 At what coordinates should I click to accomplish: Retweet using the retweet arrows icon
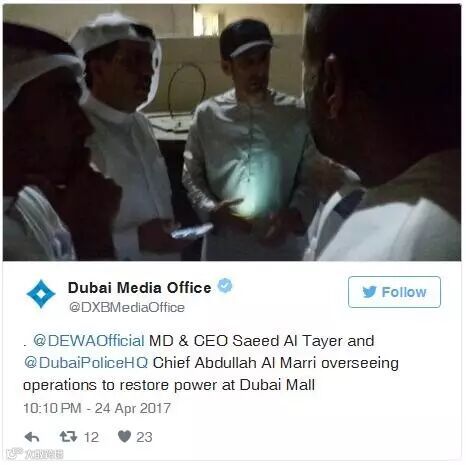click(68, 437)
